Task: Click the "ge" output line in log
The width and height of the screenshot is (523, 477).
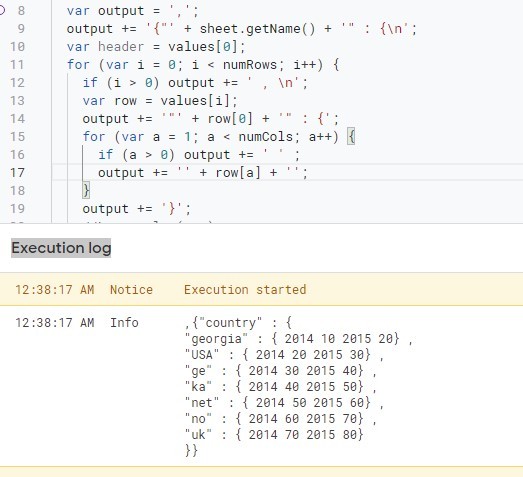Action: click(281, 371)
